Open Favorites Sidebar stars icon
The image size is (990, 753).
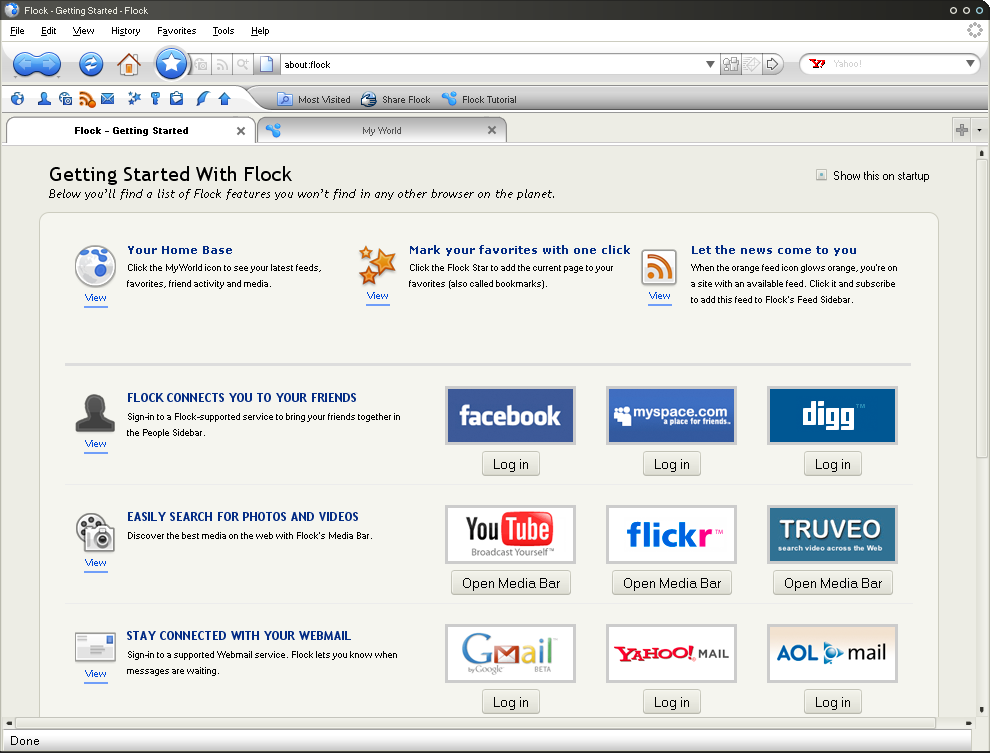pos(134,98)
